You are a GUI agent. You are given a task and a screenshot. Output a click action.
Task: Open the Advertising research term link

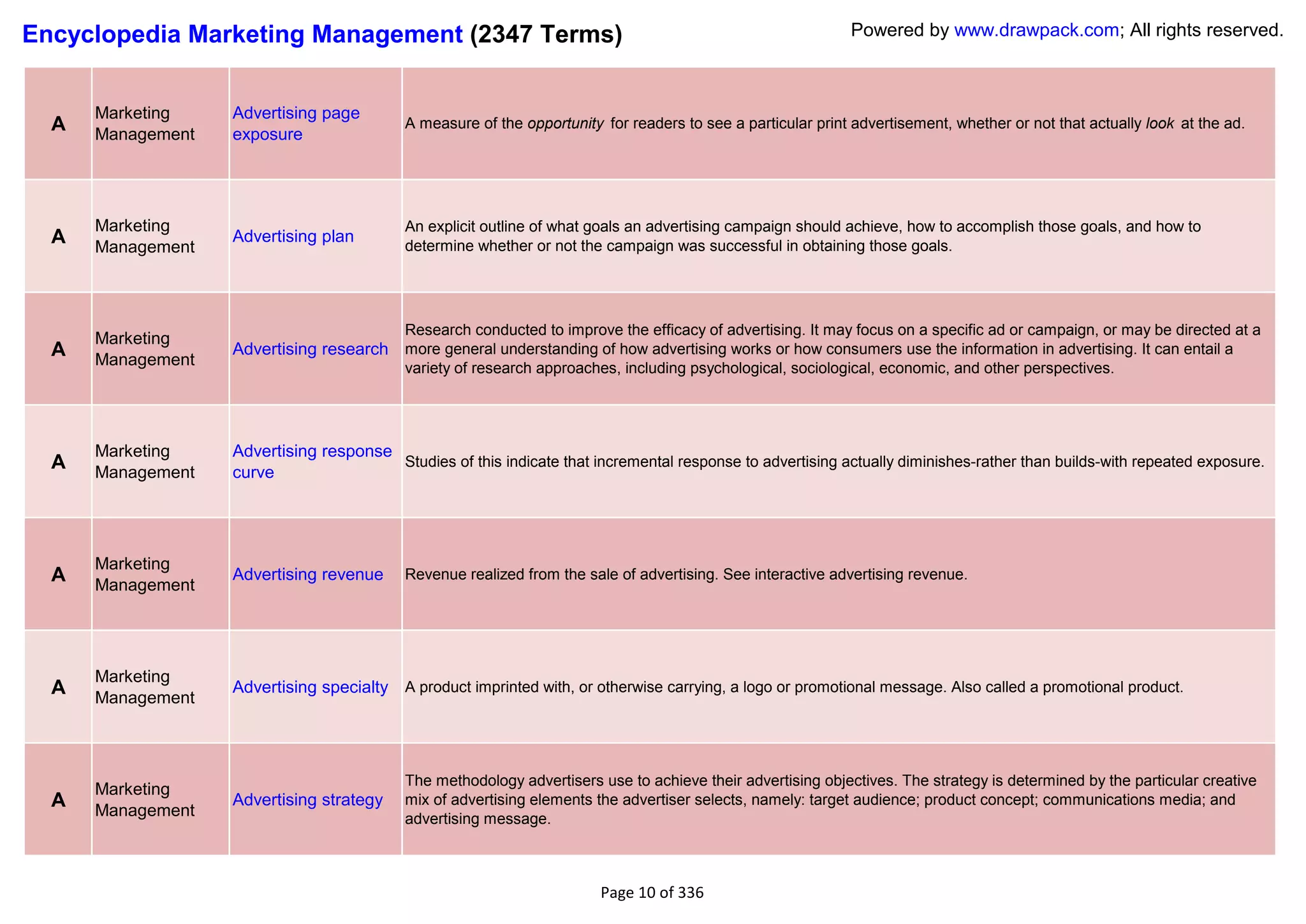click(310, 349)
